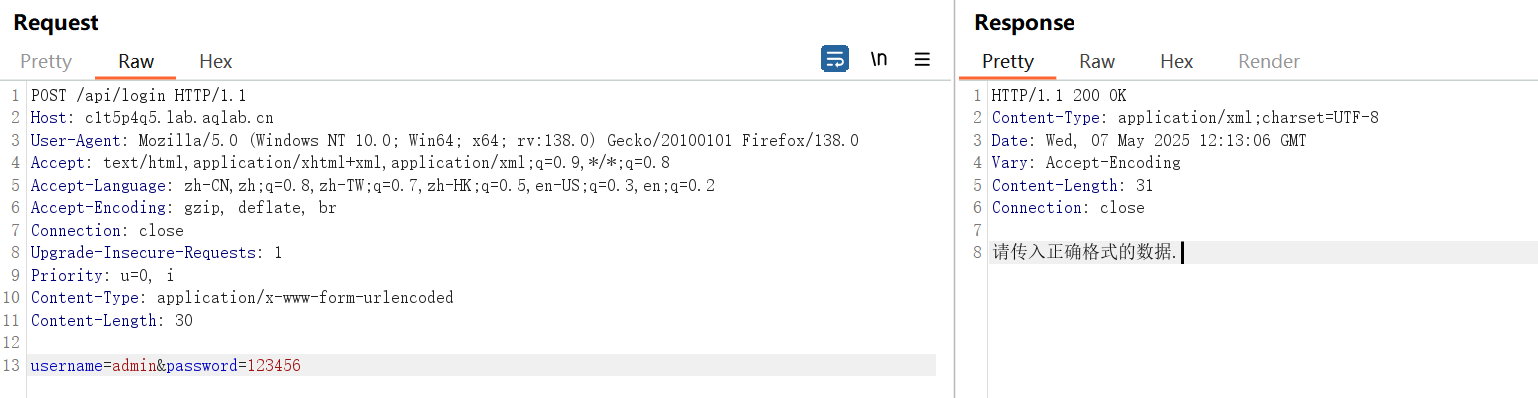Click the HTTP/1.1 200 OK status line

pyautogui.click(x=1059, y=96)
